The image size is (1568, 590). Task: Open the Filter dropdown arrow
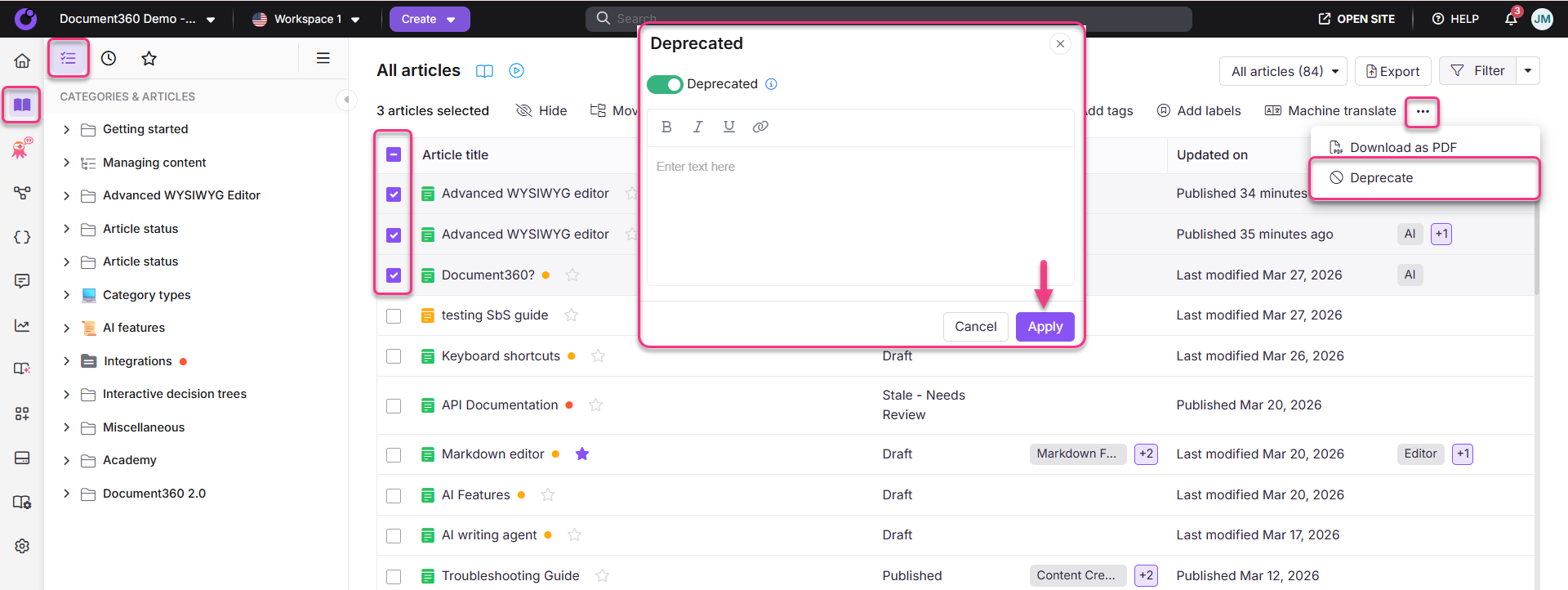[x=1528, y=71]
